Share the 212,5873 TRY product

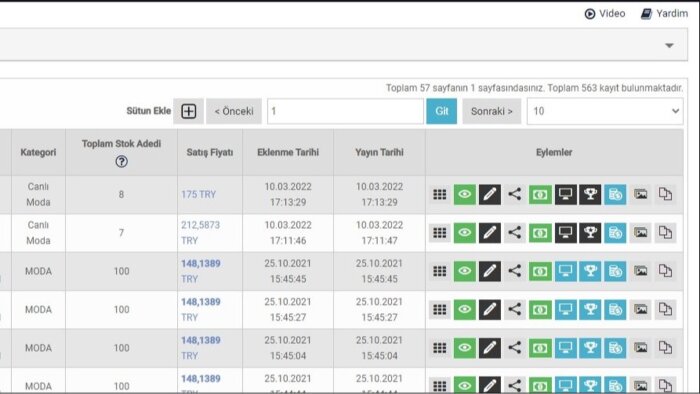point(515,232)
